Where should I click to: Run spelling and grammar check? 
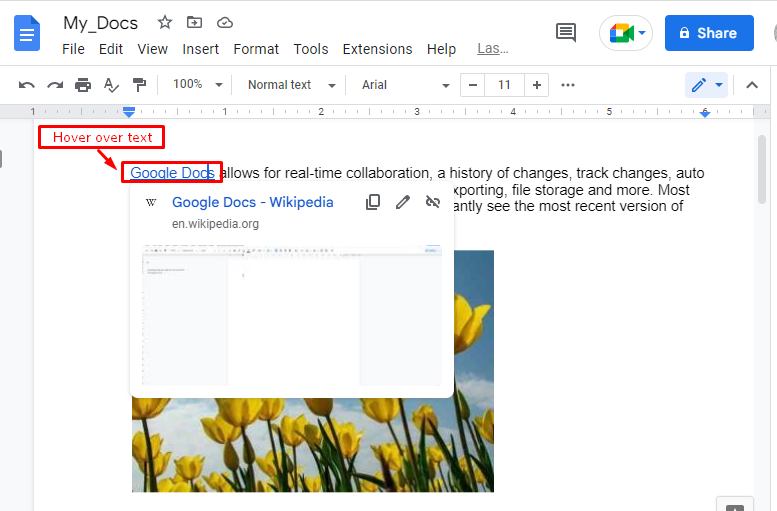(x=111, y=85)
